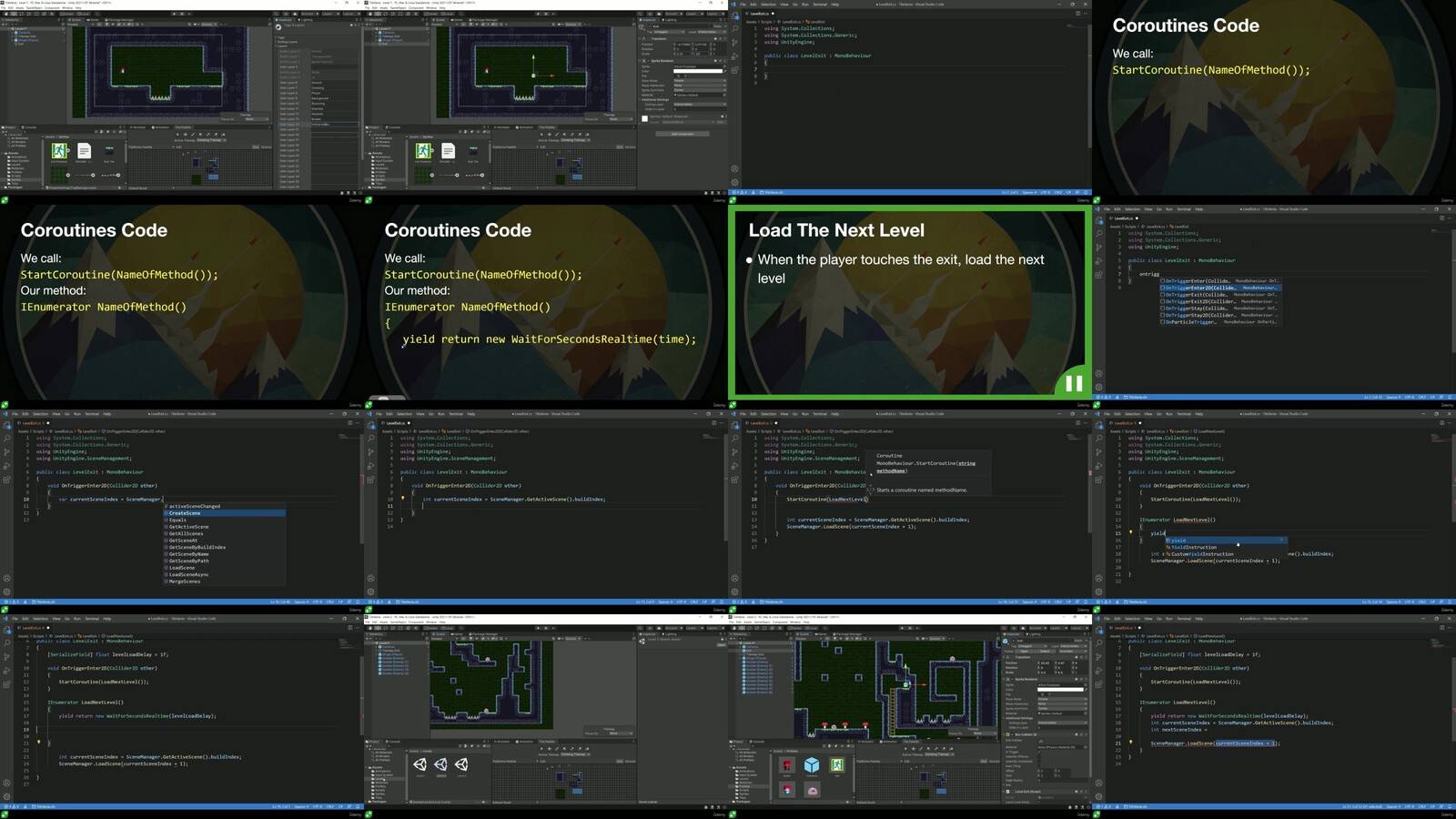
Task: Open the Coroutines slide ending at IEnumerator NameOfMethod()
Action: click(x=182, y=307)
